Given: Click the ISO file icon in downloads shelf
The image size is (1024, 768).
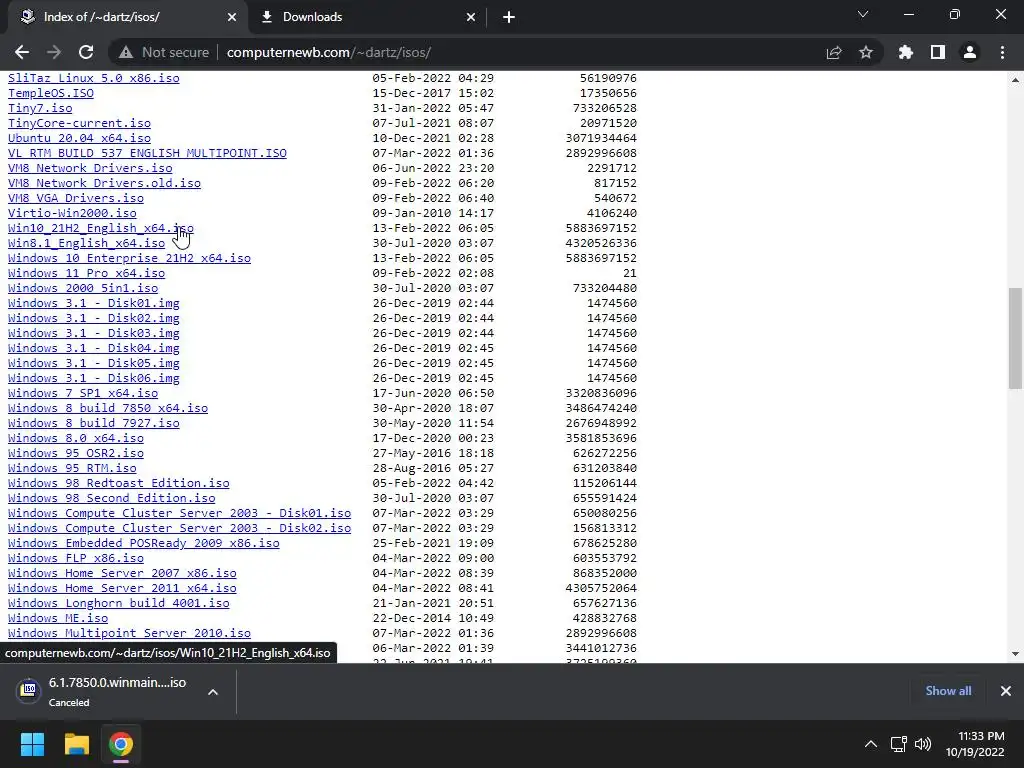Looking at the screenshot, I should (29, 690).
